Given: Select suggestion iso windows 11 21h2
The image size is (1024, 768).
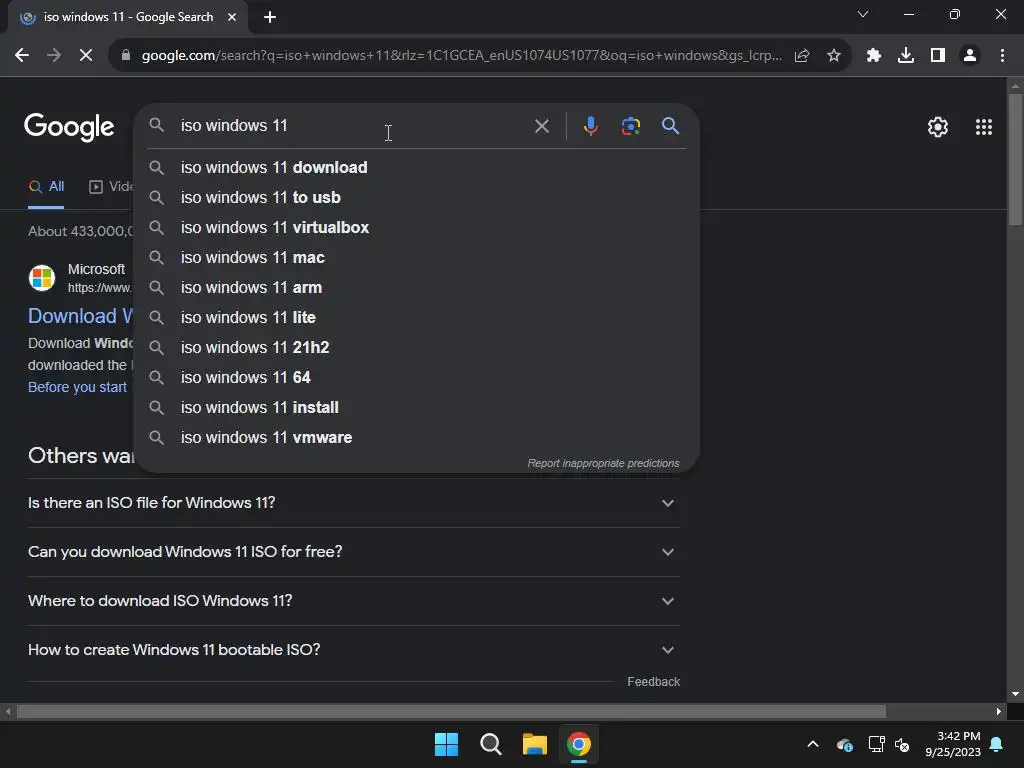Looking at the screenshot, I should pos(416,348).
